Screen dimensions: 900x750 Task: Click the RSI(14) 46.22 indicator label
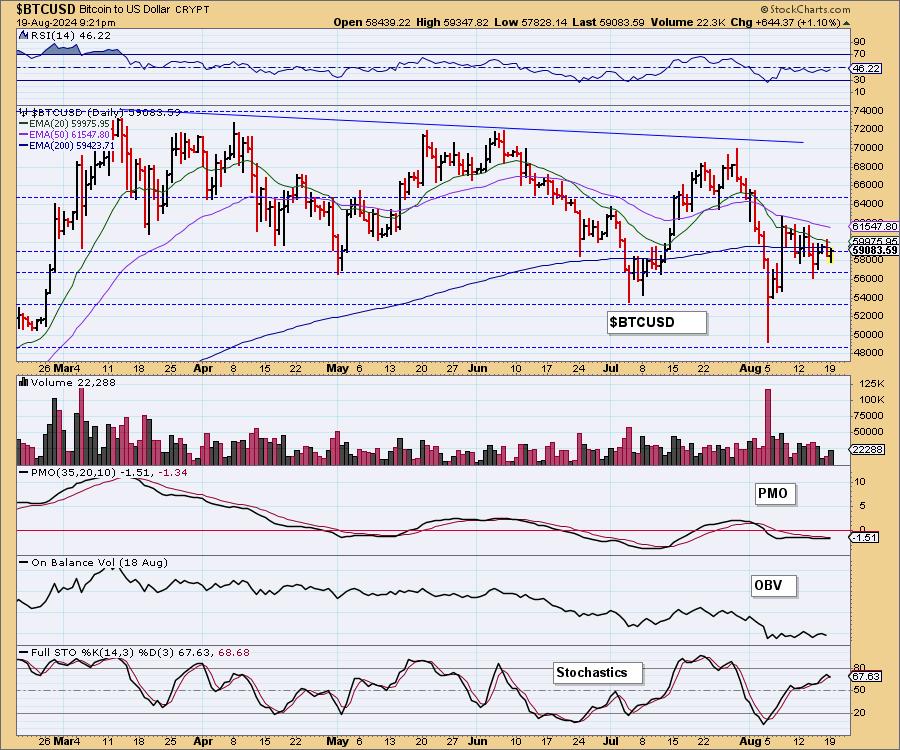(x=71, y=36)
